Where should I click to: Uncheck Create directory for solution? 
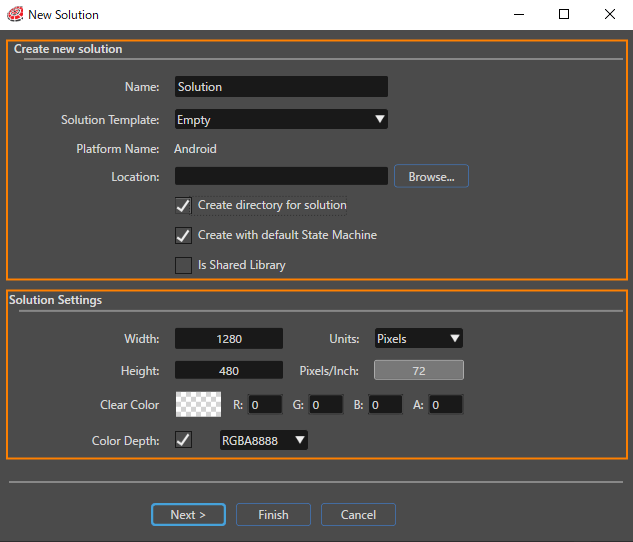183,205
